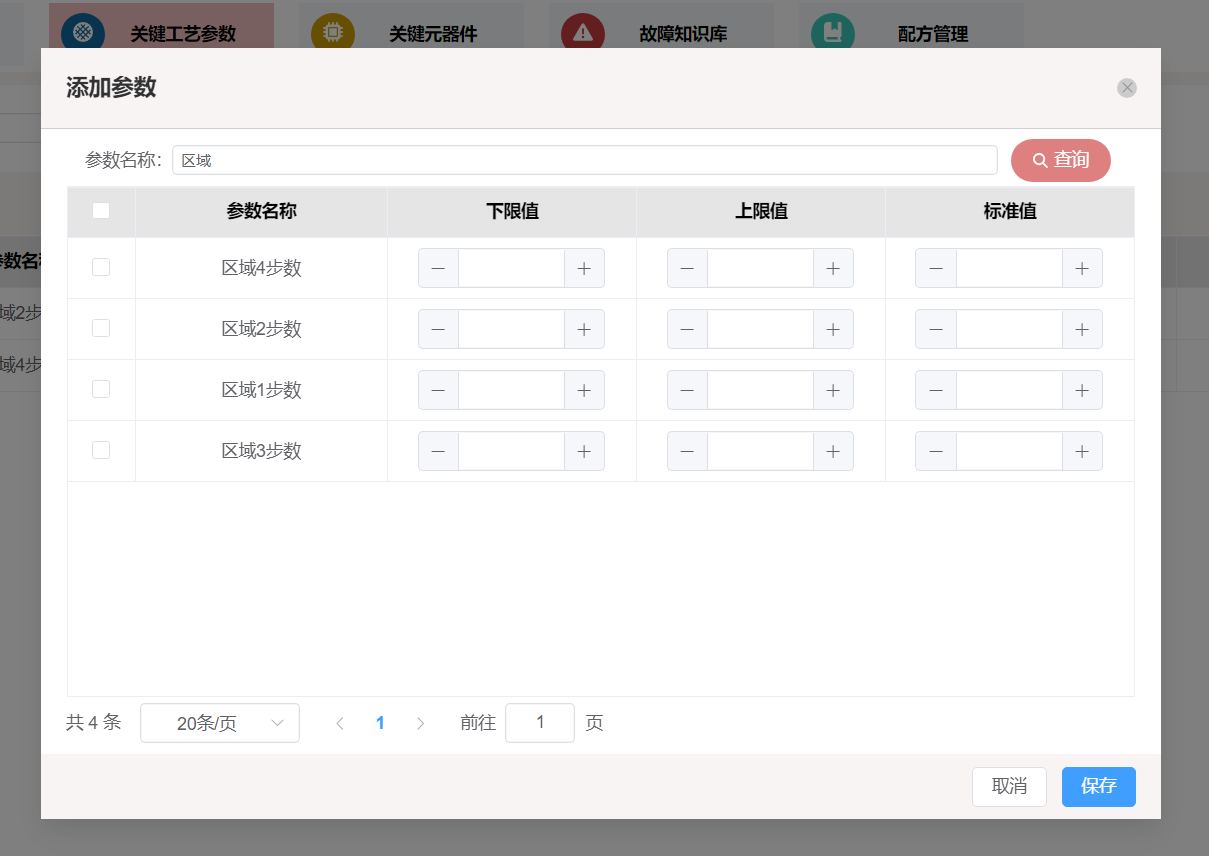Click the 关键工艺参数 round icon

(83, 33)
